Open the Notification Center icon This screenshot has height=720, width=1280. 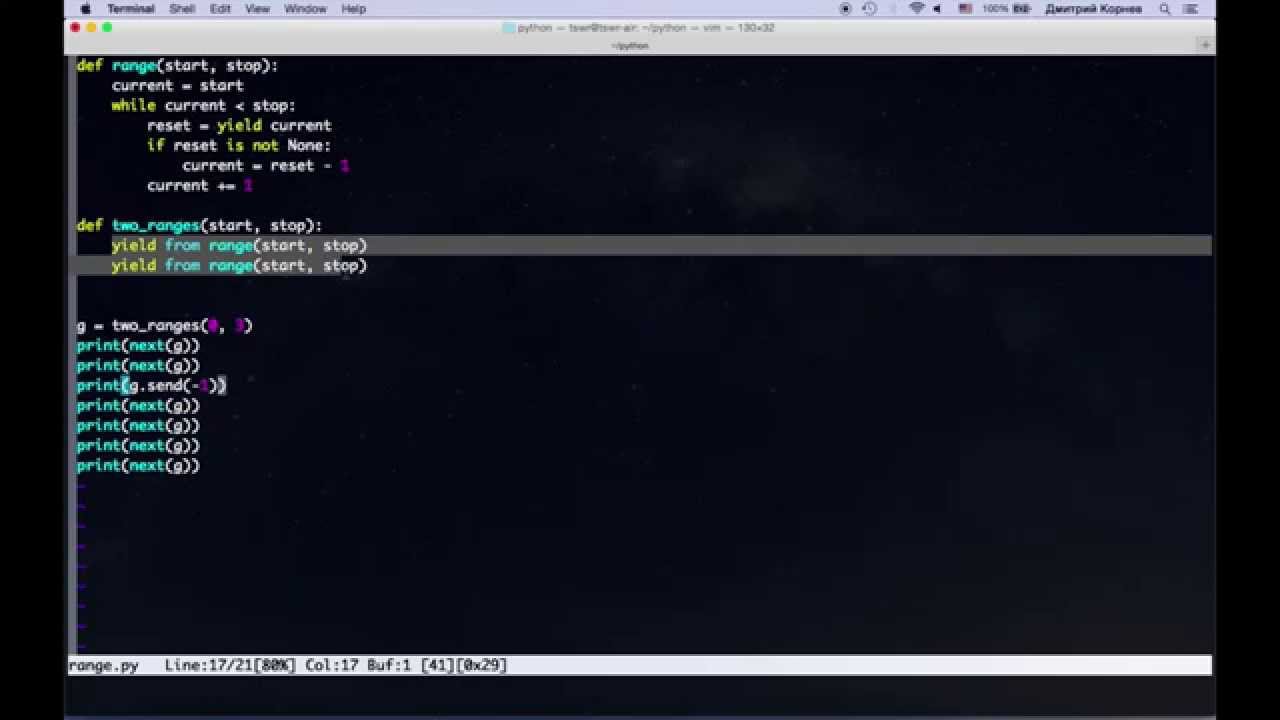click(x=1192, y=8)
